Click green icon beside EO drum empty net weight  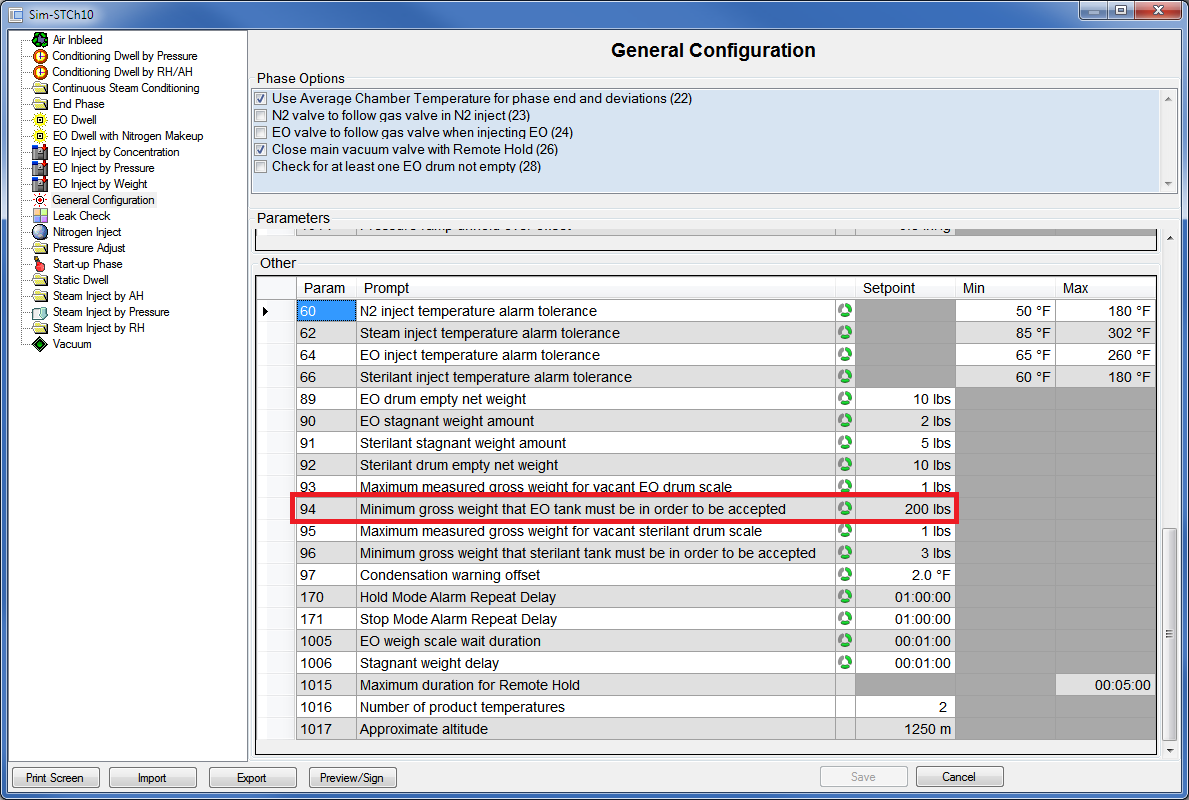pyautogui.click(x=845, y=399)
